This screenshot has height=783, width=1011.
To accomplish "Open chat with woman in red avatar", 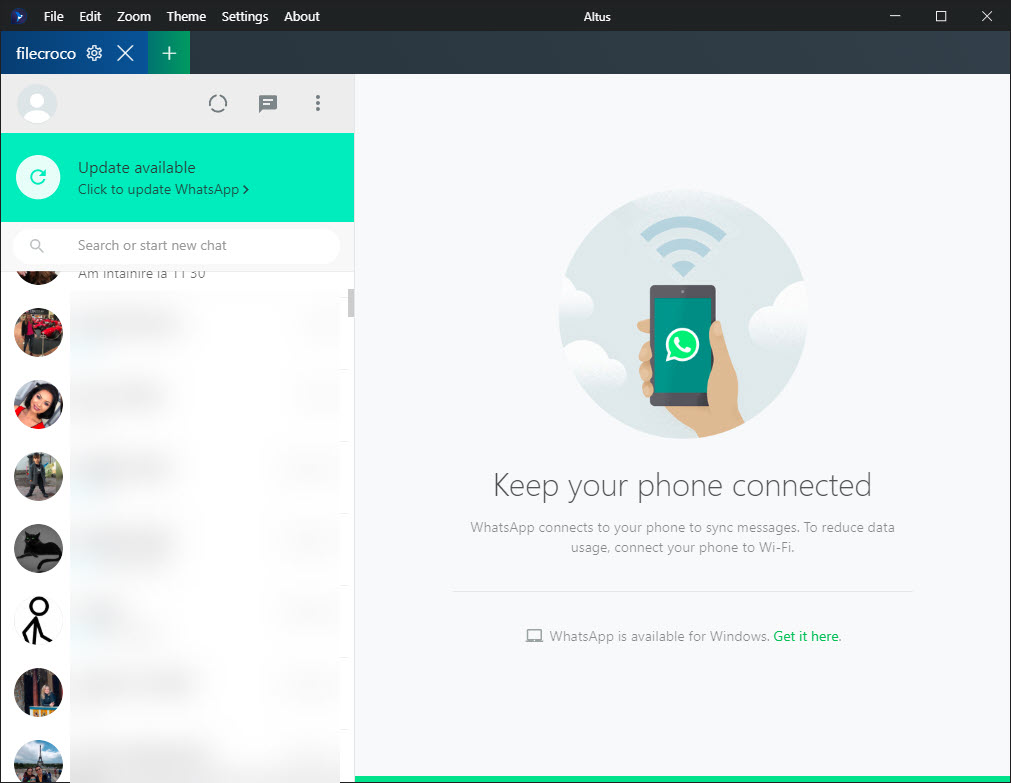I will point(39,404).
